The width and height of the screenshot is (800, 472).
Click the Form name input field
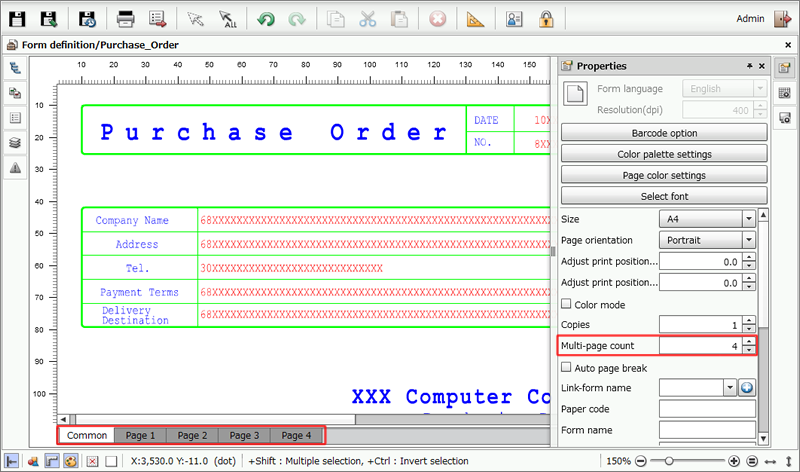click(707, 430)
